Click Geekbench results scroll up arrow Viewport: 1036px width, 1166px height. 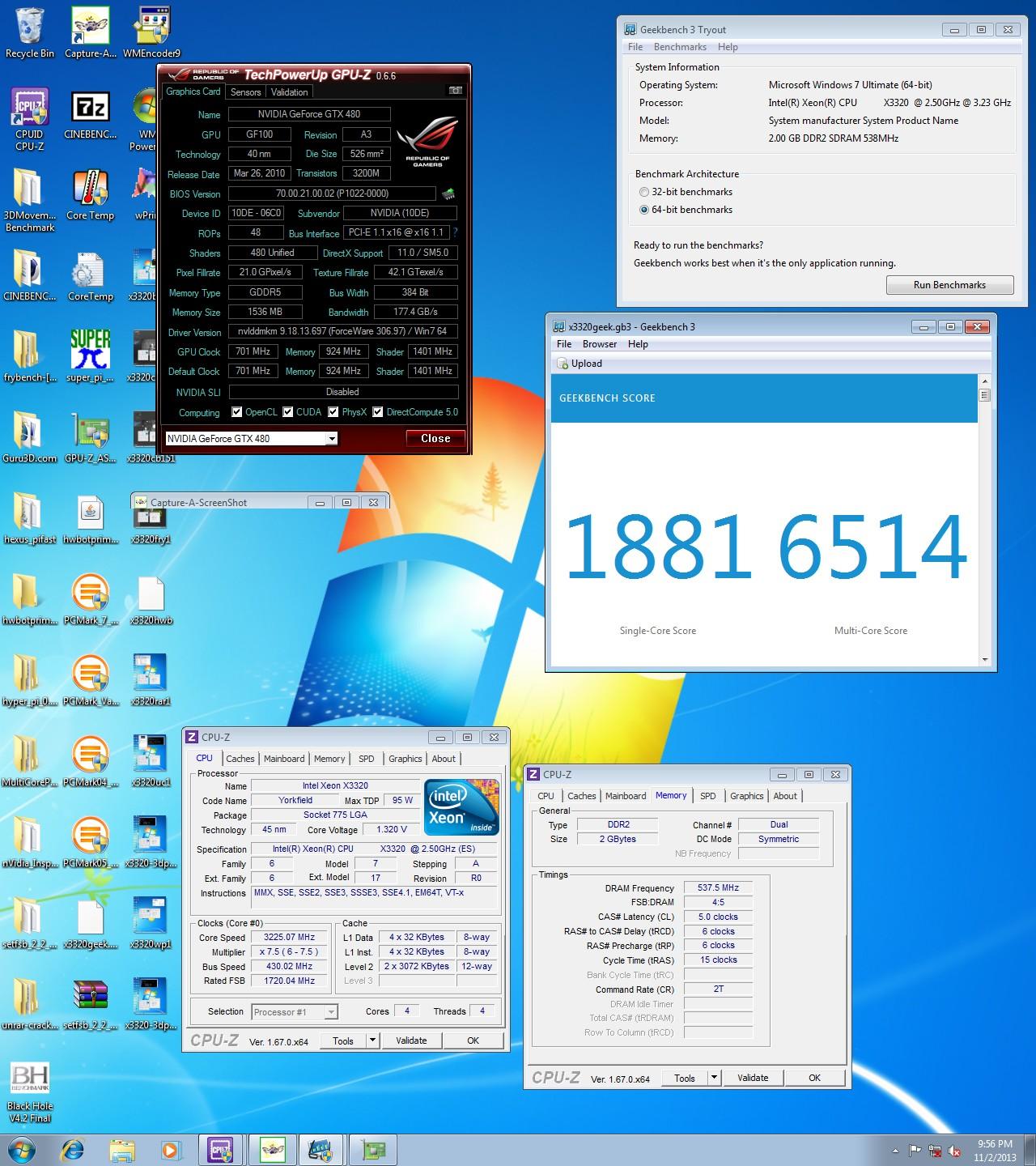(x=985, y=381)
